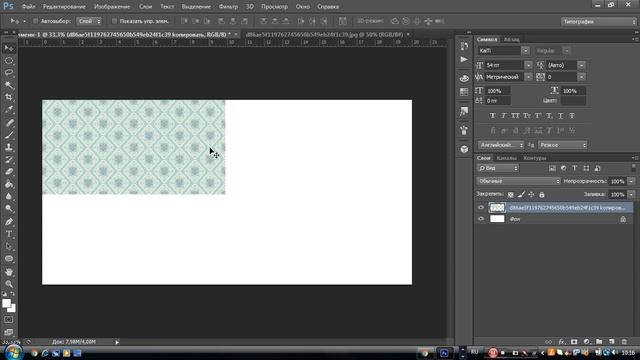Add a layer style with the fx icon
640x360 pixels.
pyautogui.click(x=562, y=342)
